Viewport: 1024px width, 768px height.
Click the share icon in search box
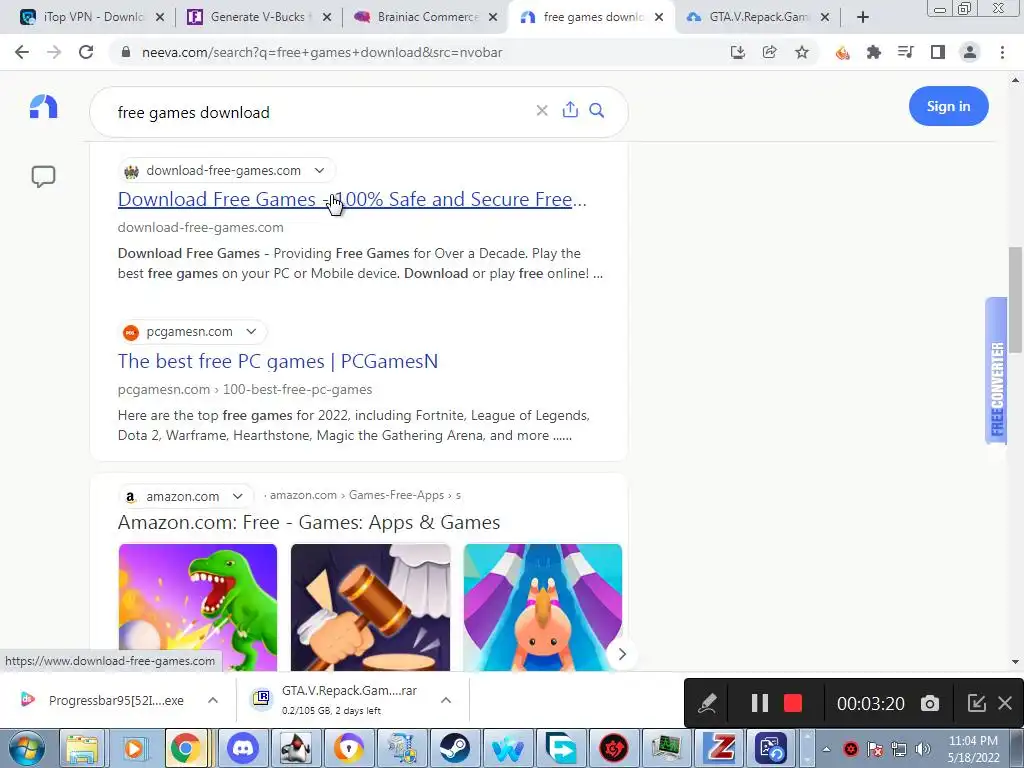(x=570, y=110)
